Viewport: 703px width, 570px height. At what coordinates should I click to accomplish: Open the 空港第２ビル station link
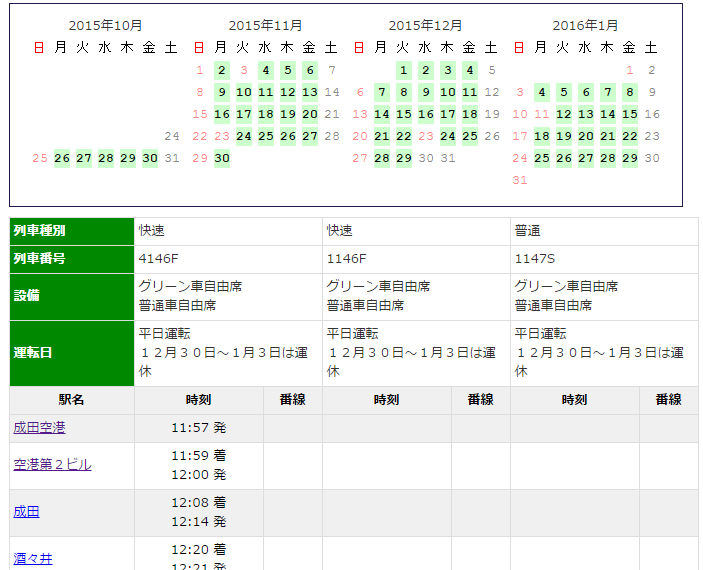52,465
